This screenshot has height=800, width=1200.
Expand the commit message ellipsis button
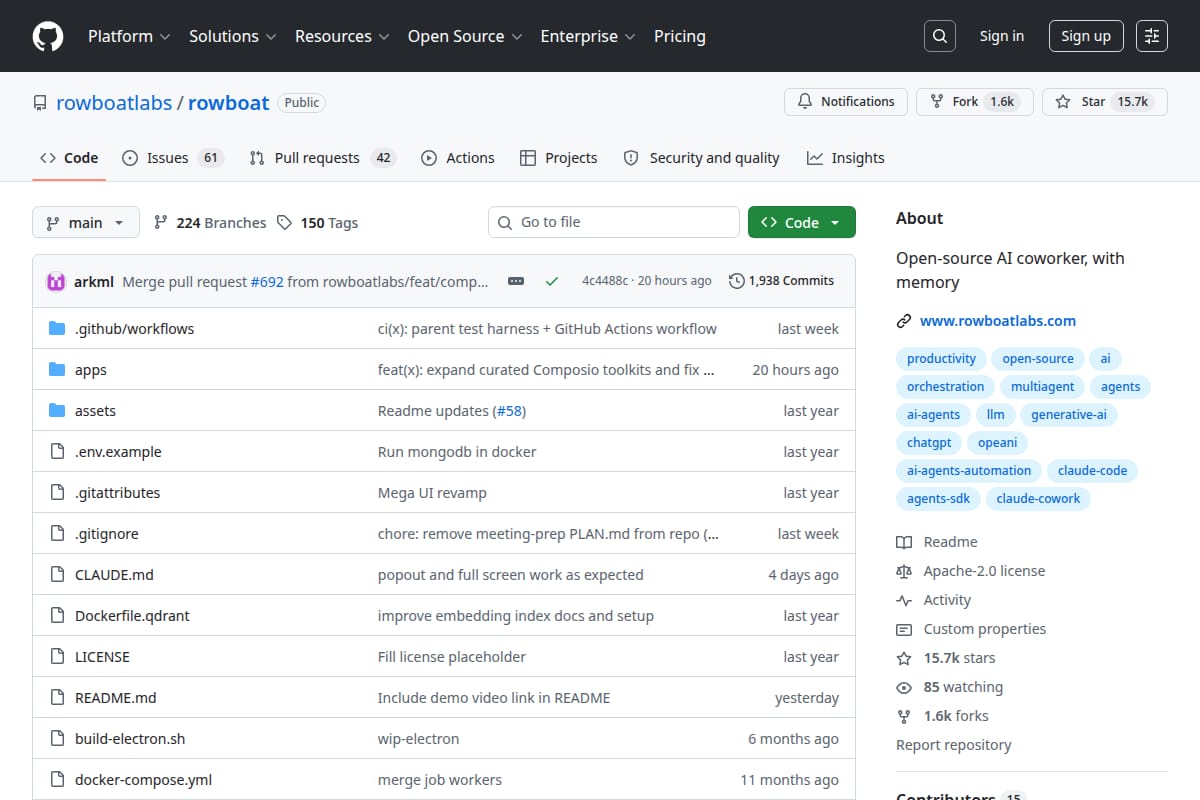(x=516, y=282)
